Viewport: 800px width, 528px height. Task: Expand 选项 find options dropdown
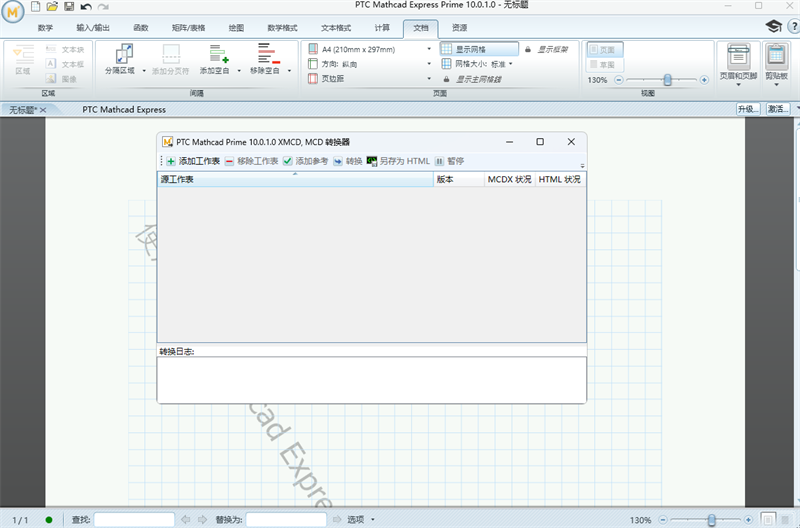point(372,519)
